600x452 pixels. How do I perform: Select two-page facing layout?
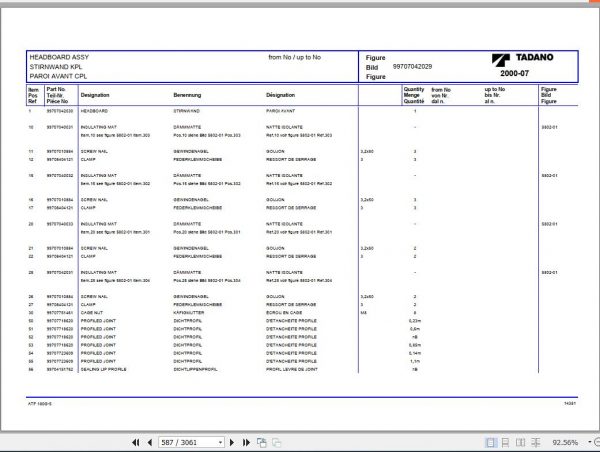point(520,443)
